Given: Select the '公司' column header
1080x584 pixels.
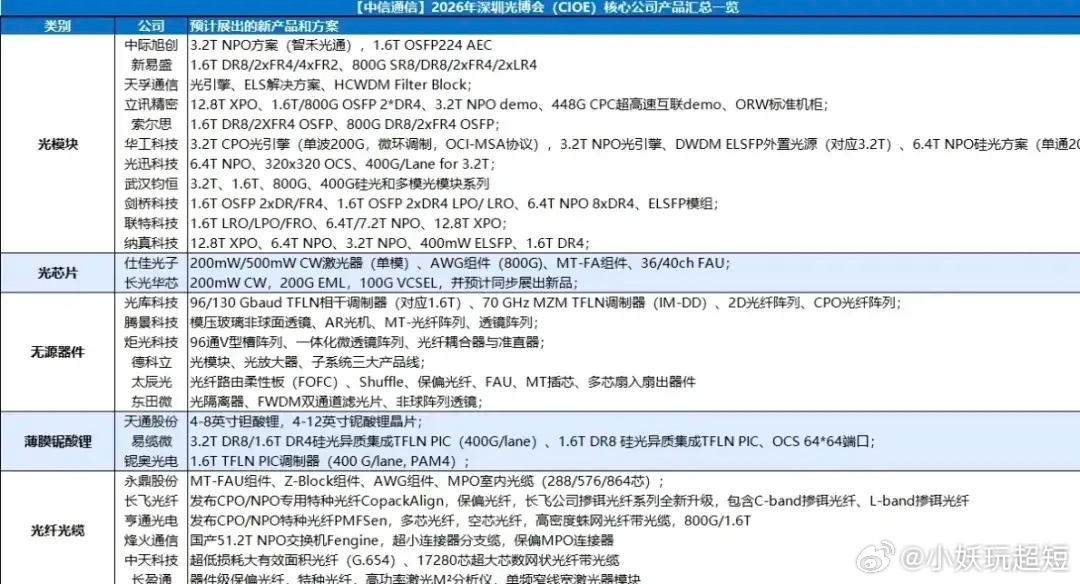Looking at the screenshot, I should 151,26.
